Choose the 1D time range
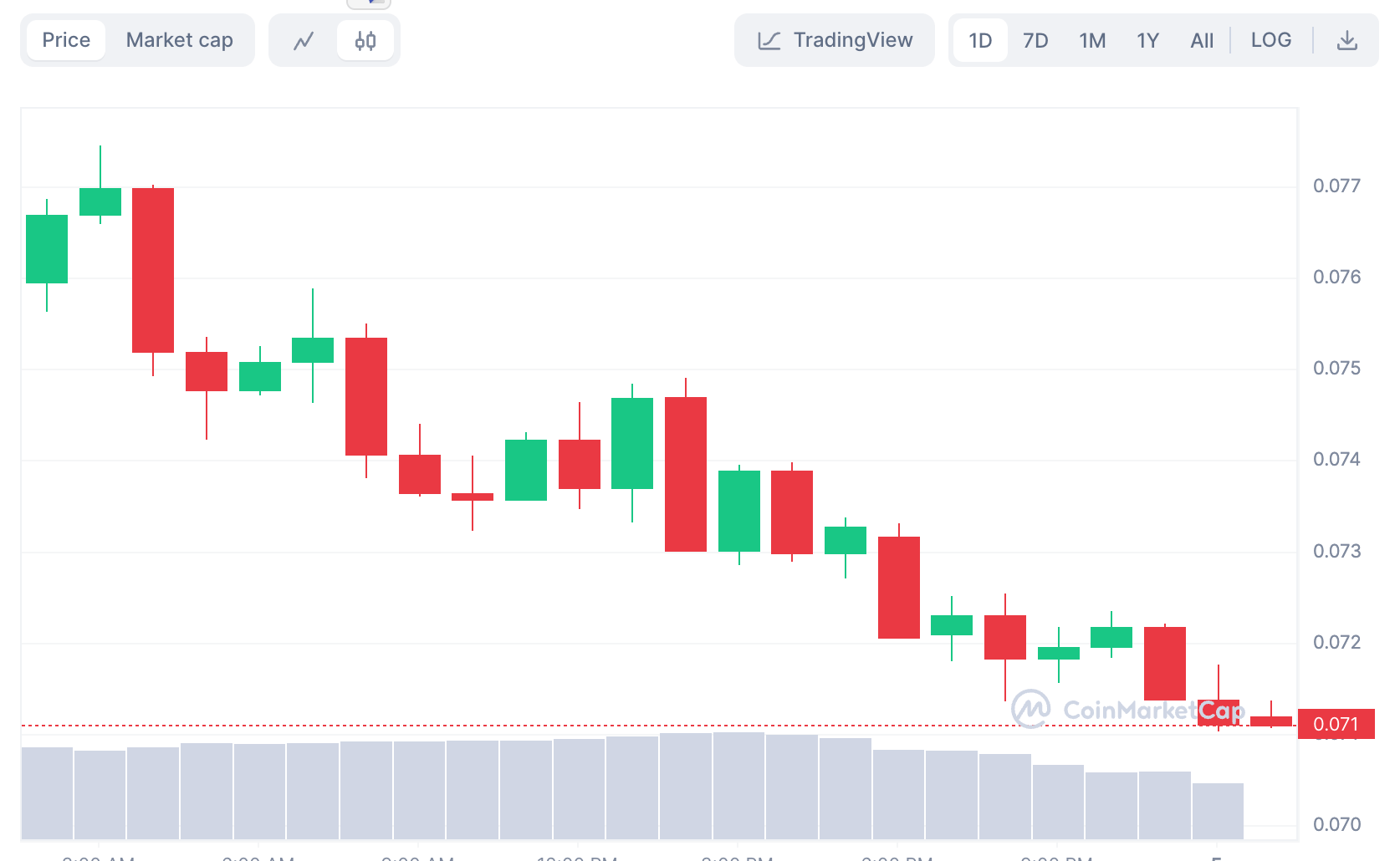The width and height of the screenshot is (1400, 861). pyautogui.click(x=980, y=40)
